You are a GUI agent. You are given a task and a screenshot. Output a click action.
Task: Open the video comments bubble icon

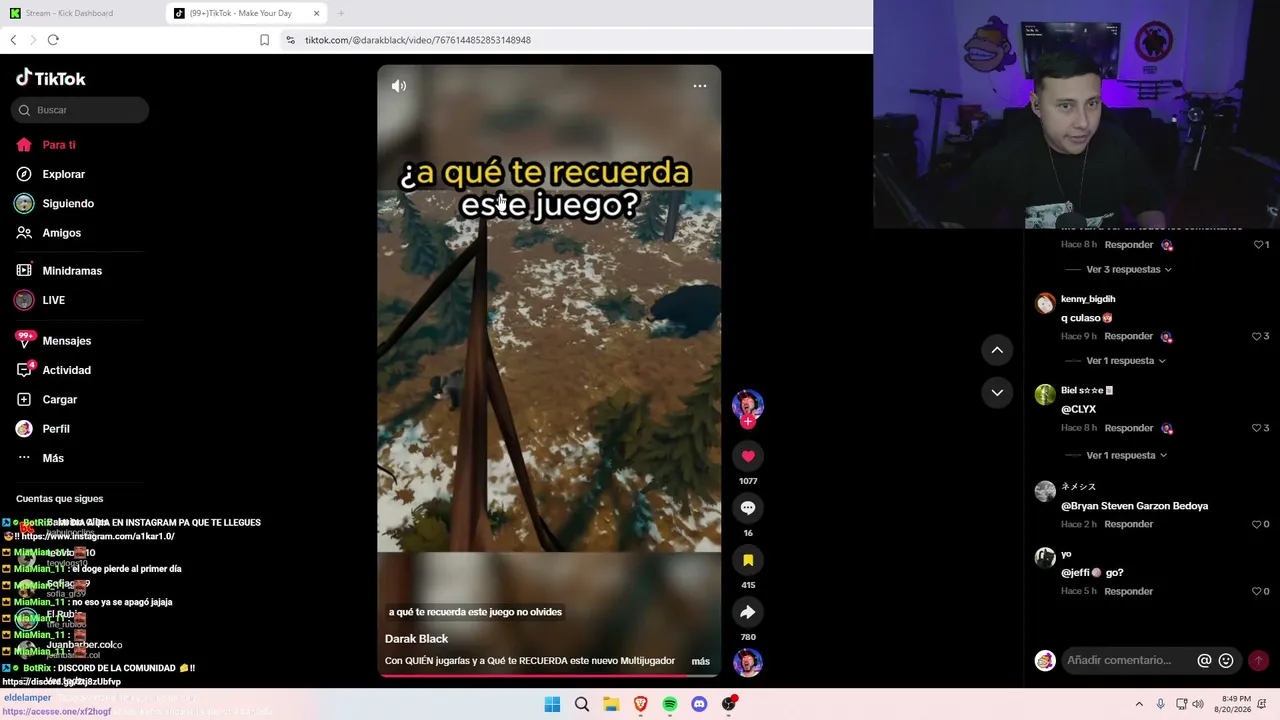tap(748, 508)
